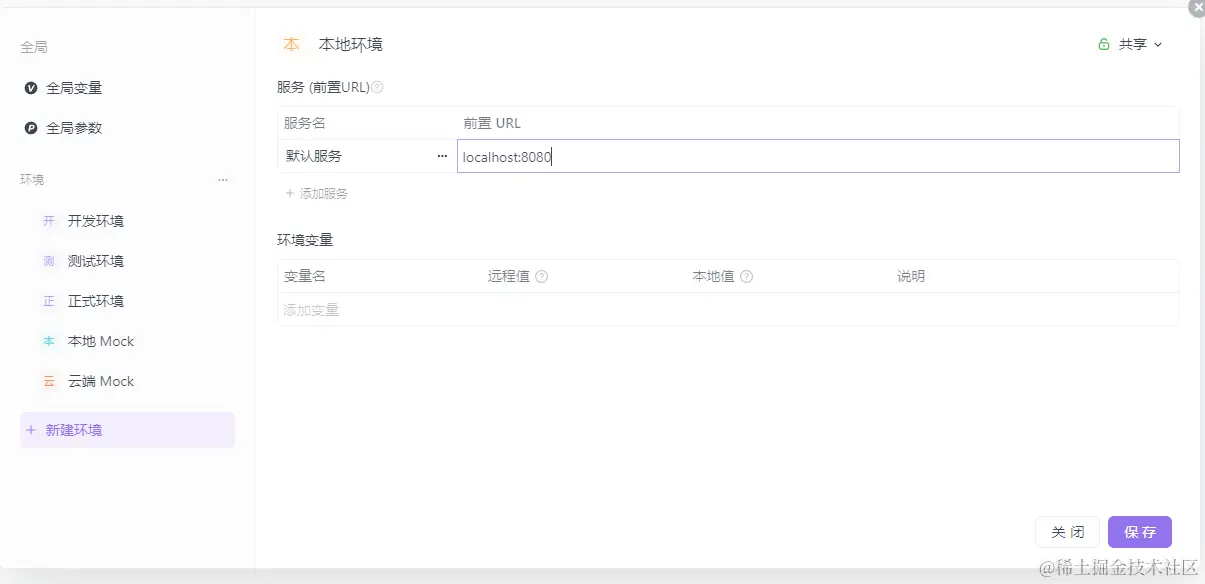
Task: Open the 全局变量 icon in sidebar
Action: pos(31,88)
